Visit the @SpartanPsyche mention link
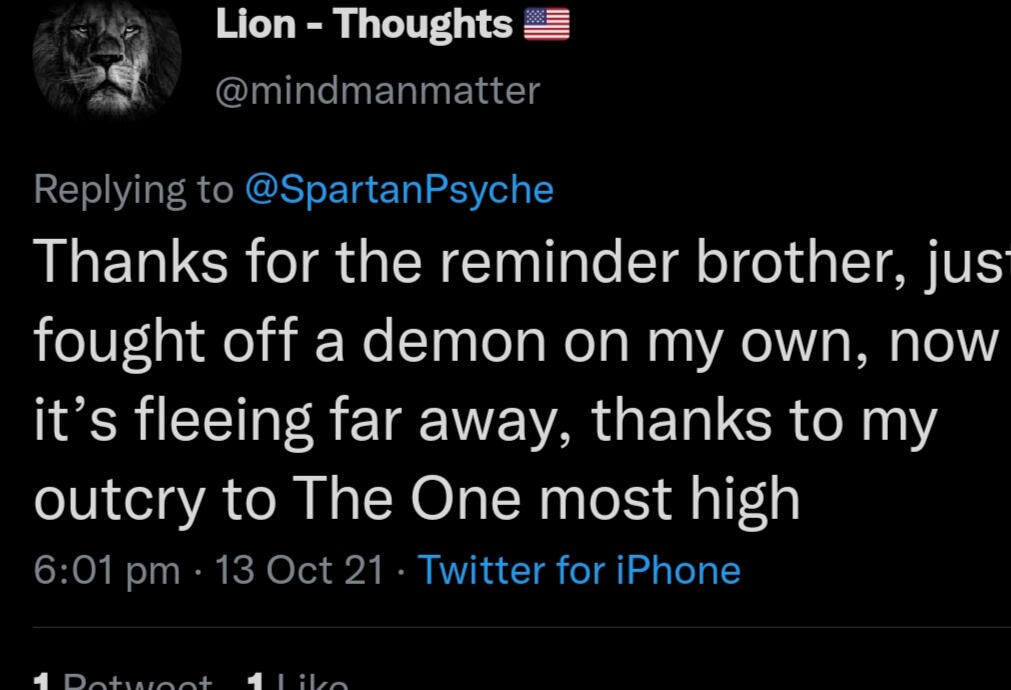The height and width of the screenshot is (690, 1011). 398,189
